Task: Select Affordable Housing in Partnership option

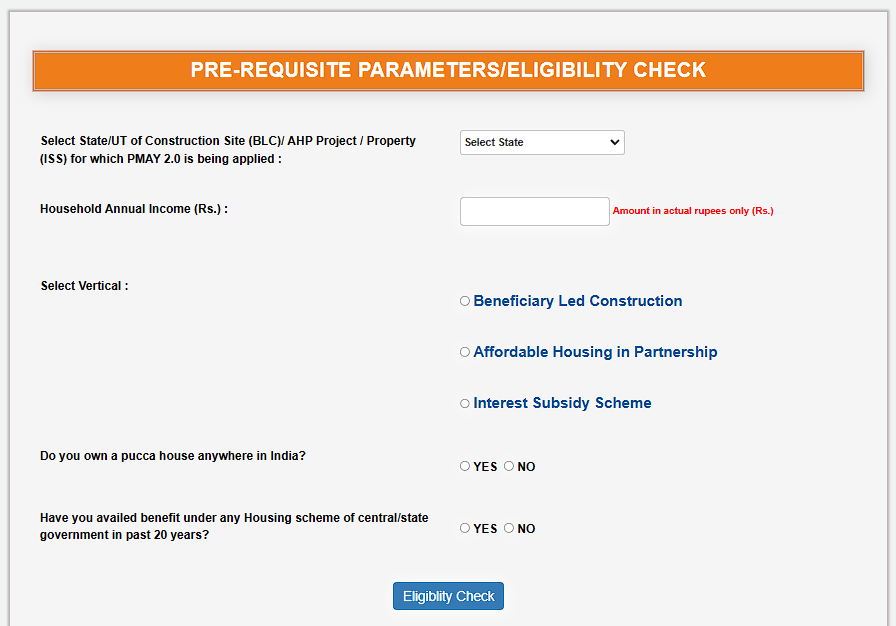Action: point(465,352)
